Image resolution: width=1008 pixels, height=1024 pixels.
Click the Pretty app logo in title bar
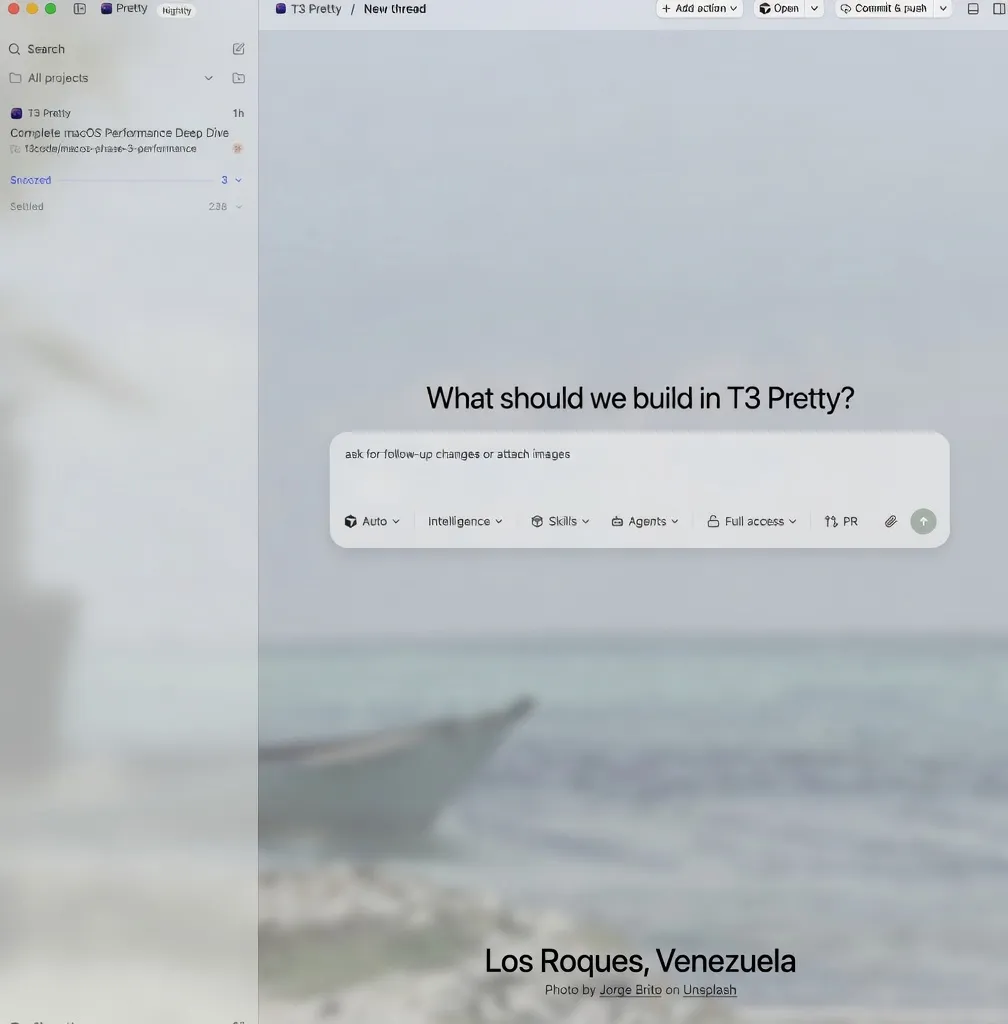click(x=106, y=8)
